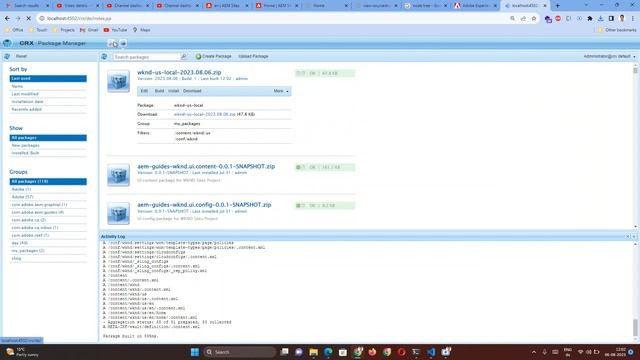Image resolution: width=640 pixels, height=360 pixels.
Task: Show New packages filter
Action: (48, 145)
